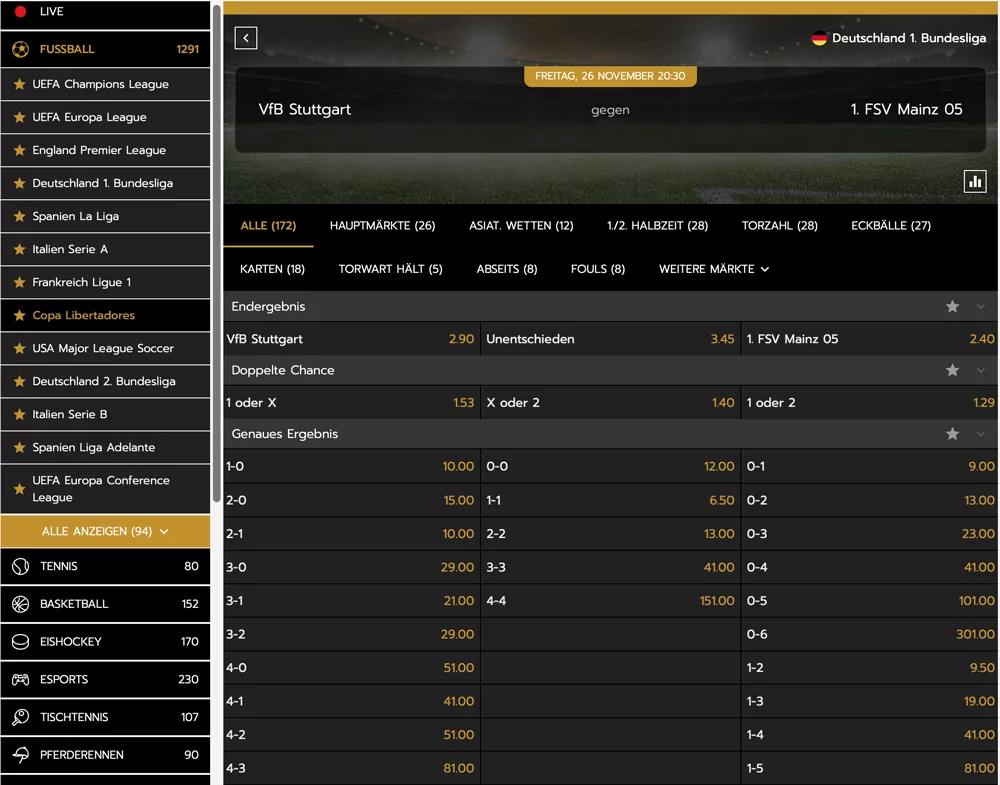
Task: Click star beside Spanien Liga Adelante
Action: pos(20,447)
